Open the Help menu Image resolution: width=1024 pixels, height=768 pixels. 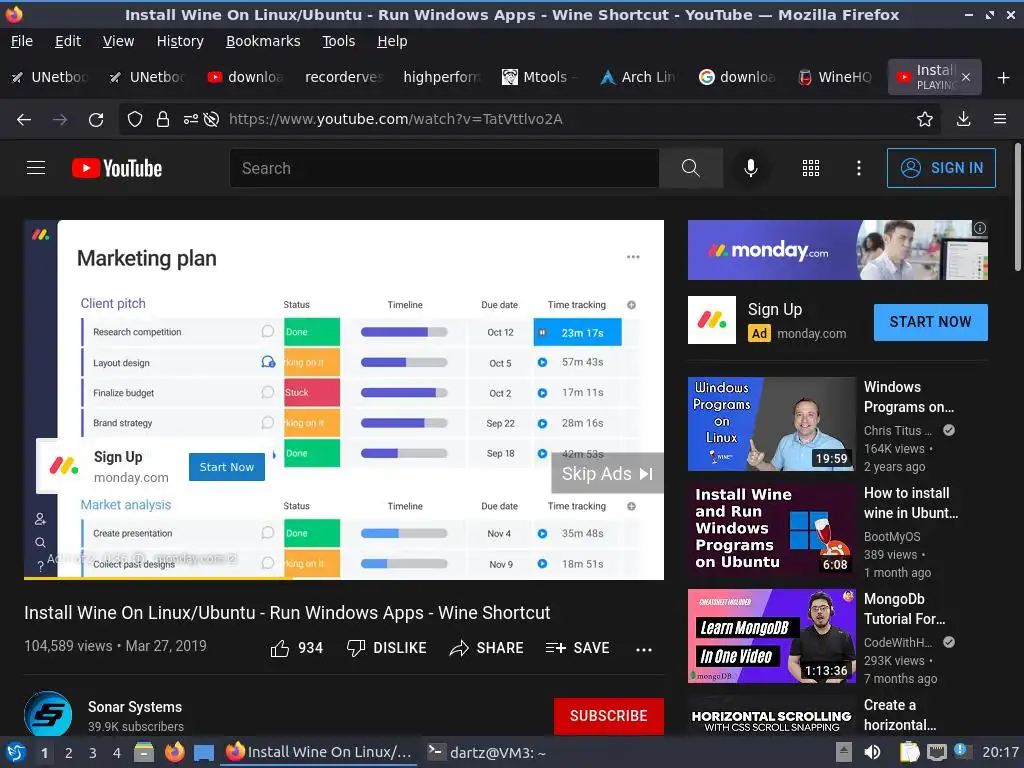392,41
